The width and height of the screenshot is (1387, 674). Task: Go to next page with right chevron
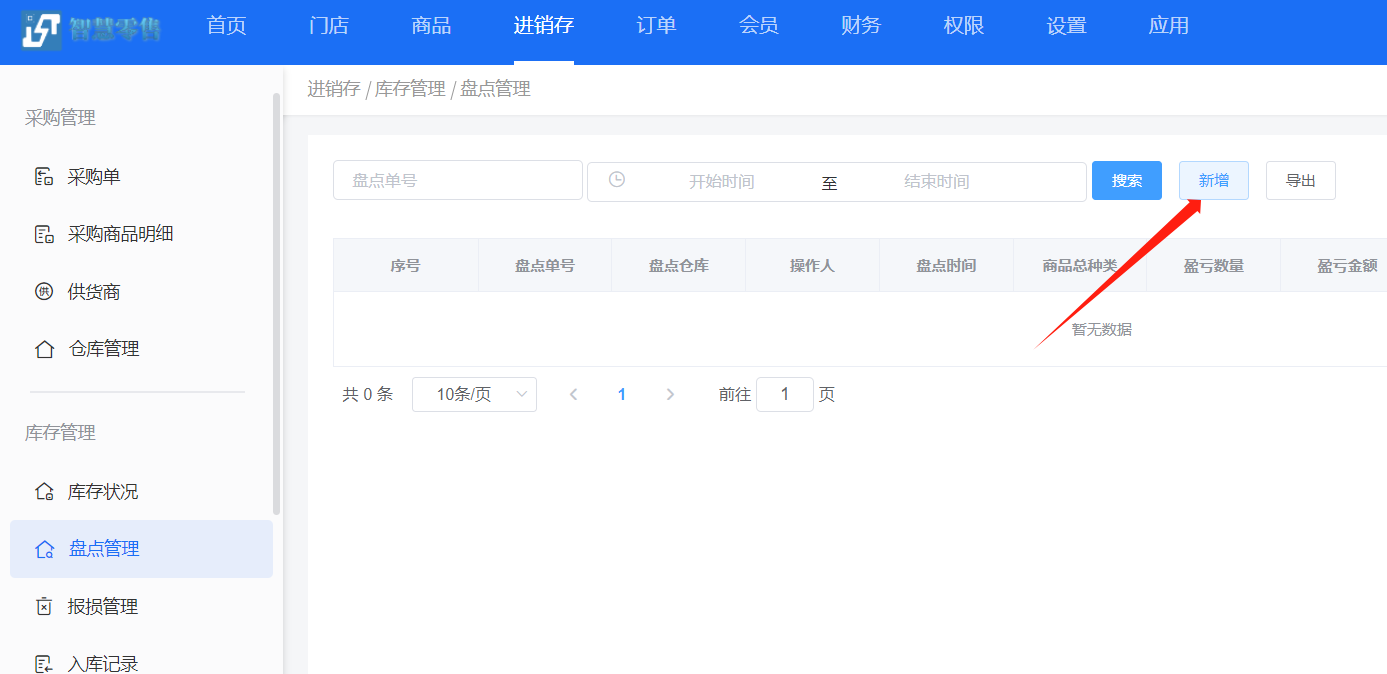click(670, 395)
